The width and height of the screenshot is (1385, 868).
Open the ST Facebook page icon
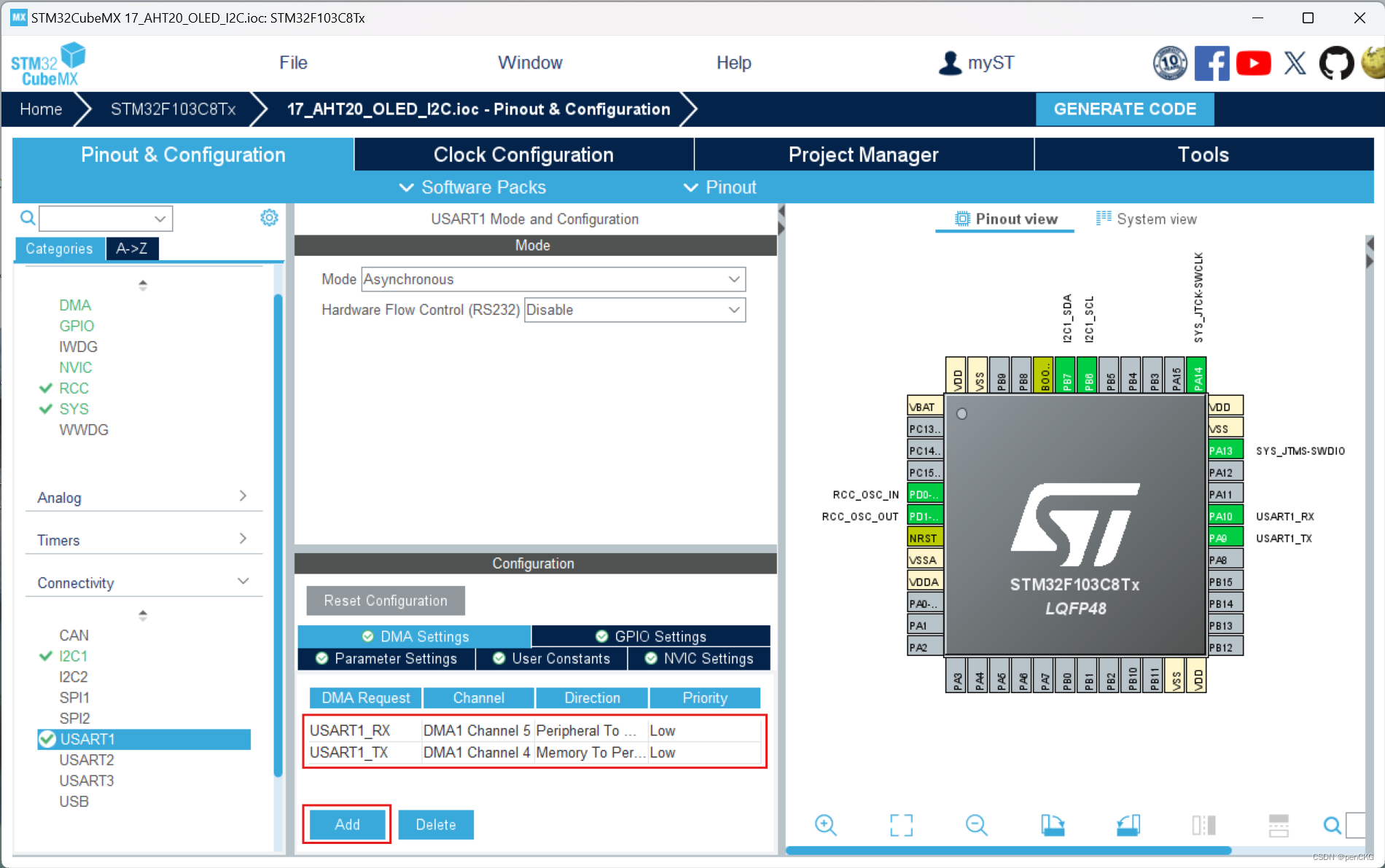click(x=1212, y=63)
